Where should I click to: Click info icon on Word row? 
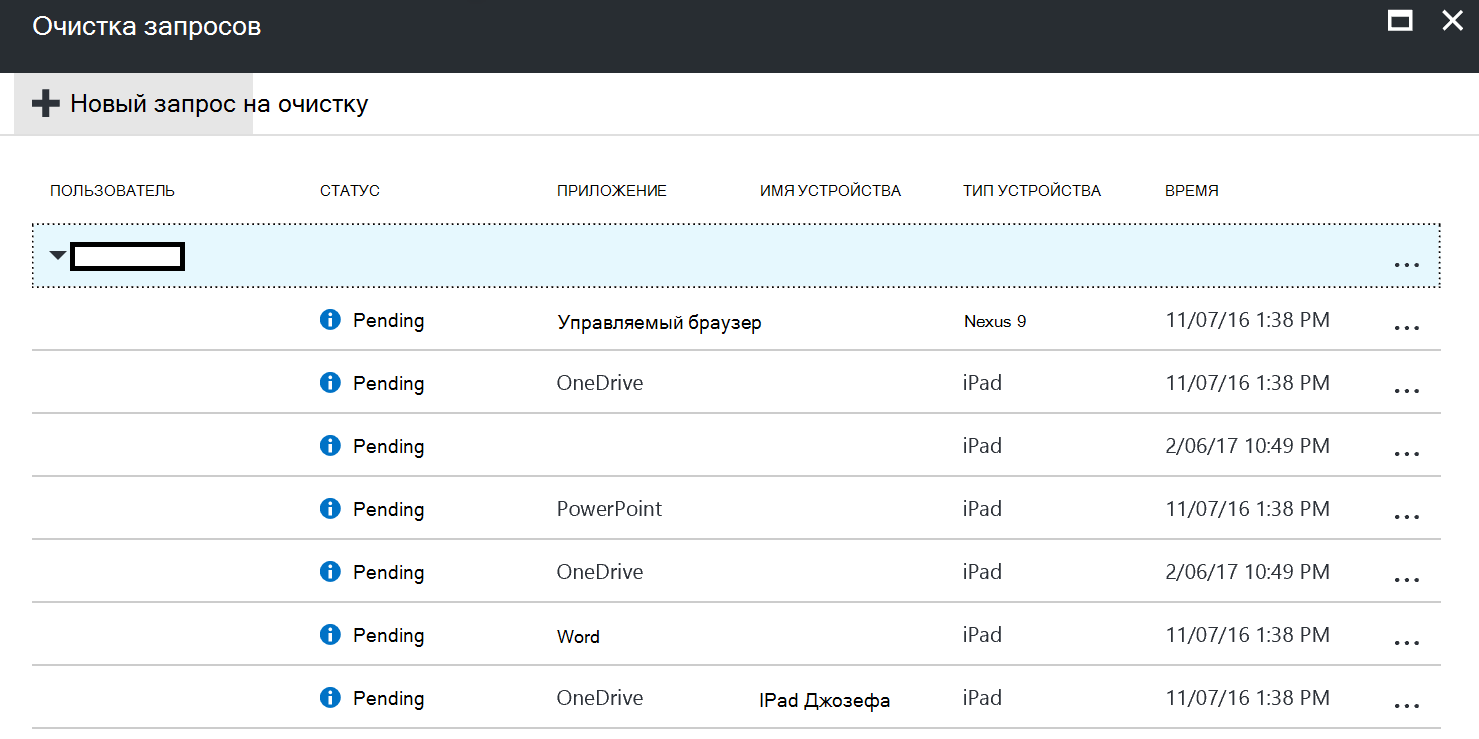click(x=330, y=635)
